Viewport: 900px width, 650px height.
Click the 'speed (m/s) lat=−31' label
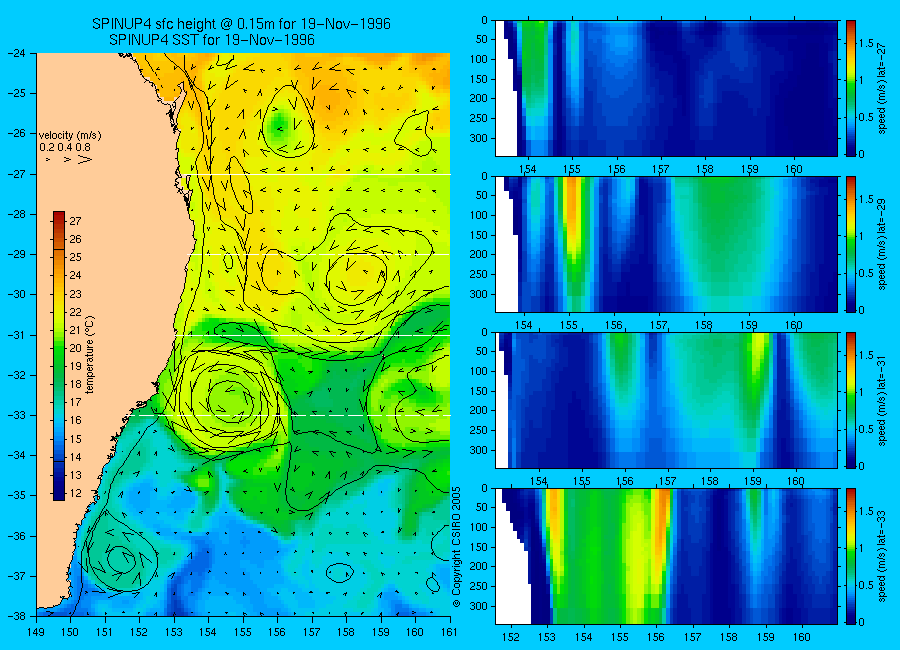pos(882,400)
